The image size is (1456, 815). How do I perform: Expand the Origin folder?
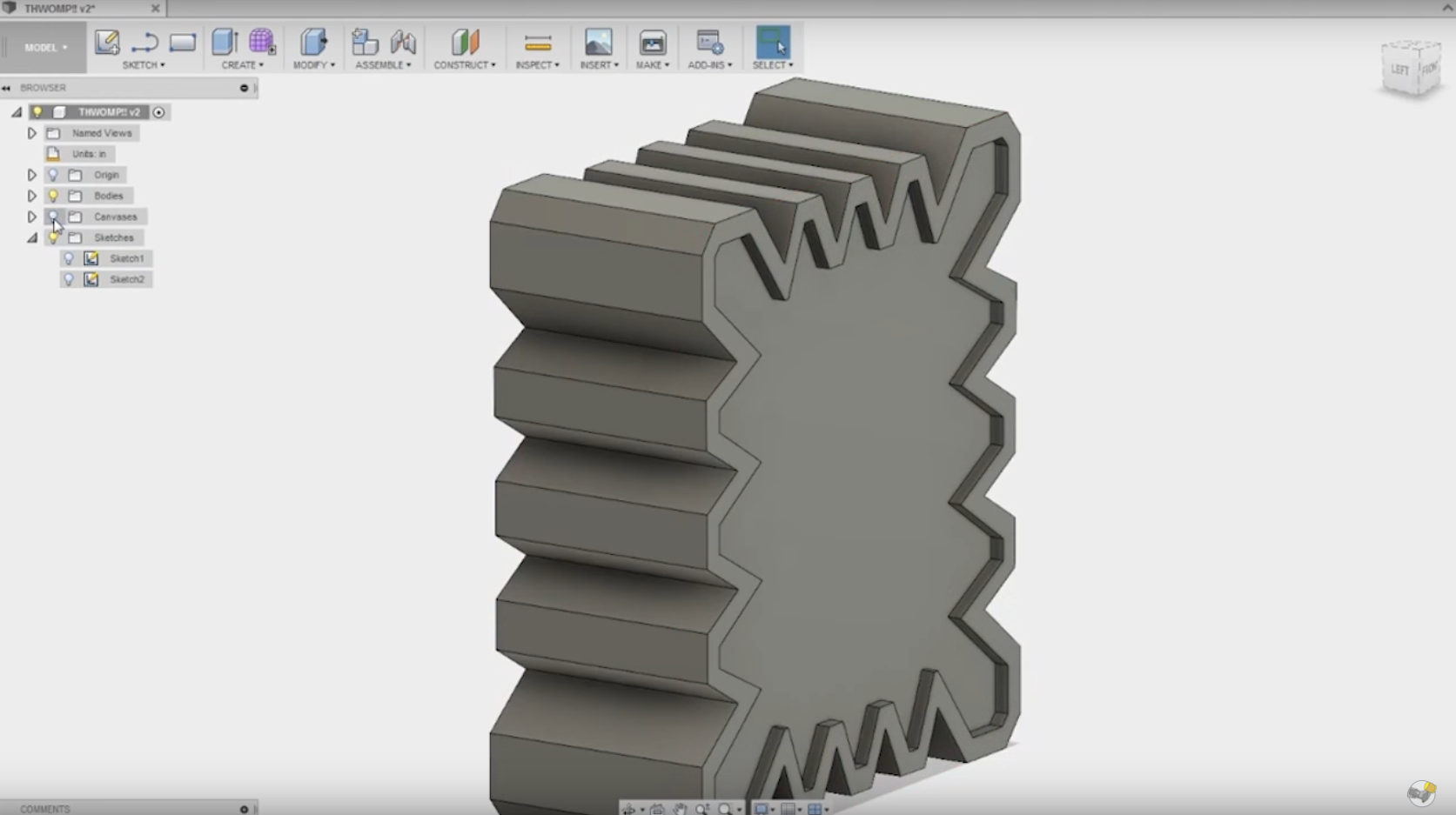pyautogui.click(x=32, y=175)
